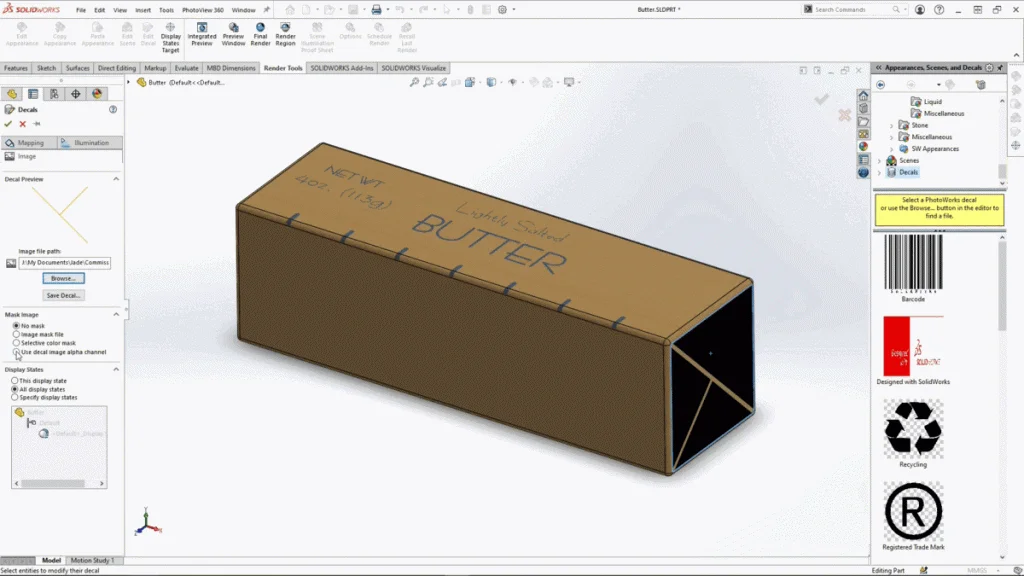1024x576 pixels.
Task: Open Decals help question mark icon
Action: tap(113, 110)
